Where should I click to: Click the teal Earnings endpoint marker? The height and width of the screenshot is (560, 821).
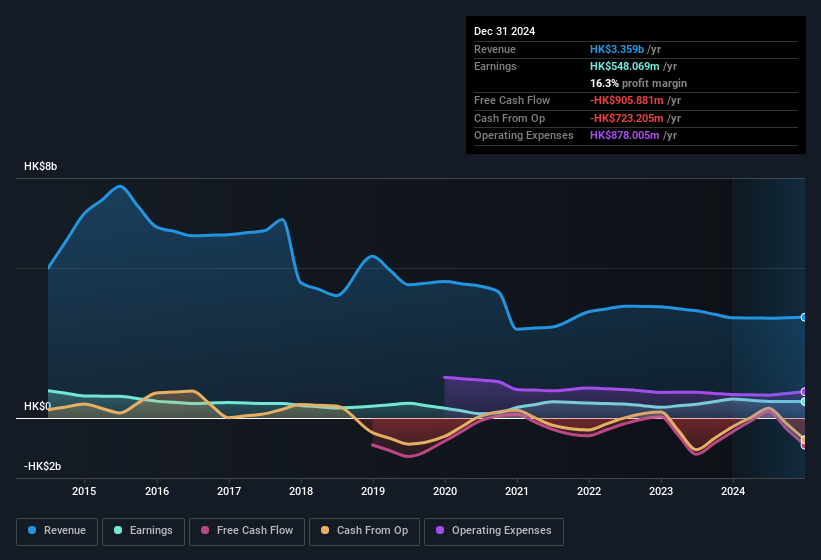pos(804,401)
